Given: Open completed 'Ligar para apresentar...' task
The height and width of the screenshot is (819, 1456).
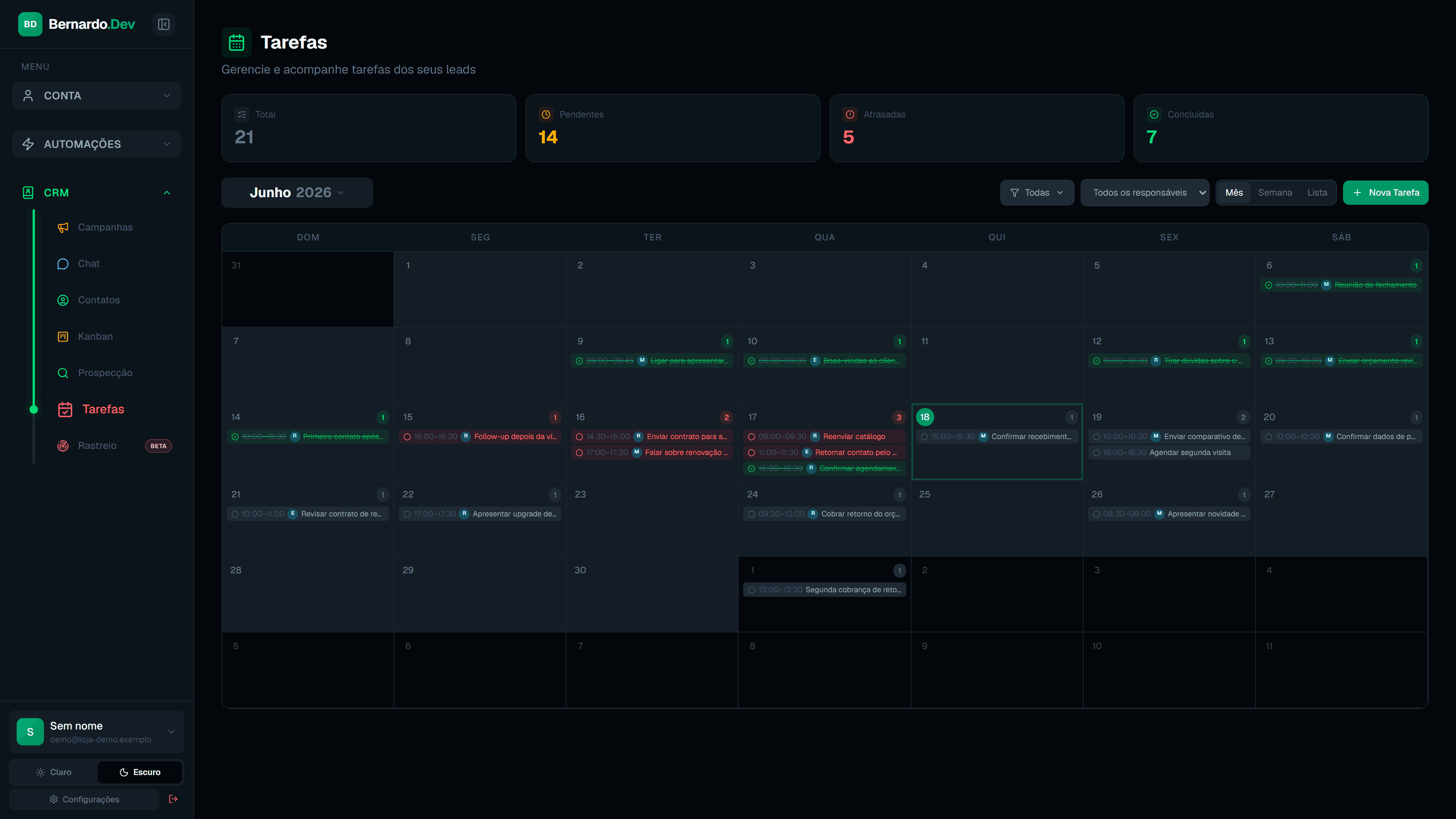Looking at the screenshot, I should point(652,361).
